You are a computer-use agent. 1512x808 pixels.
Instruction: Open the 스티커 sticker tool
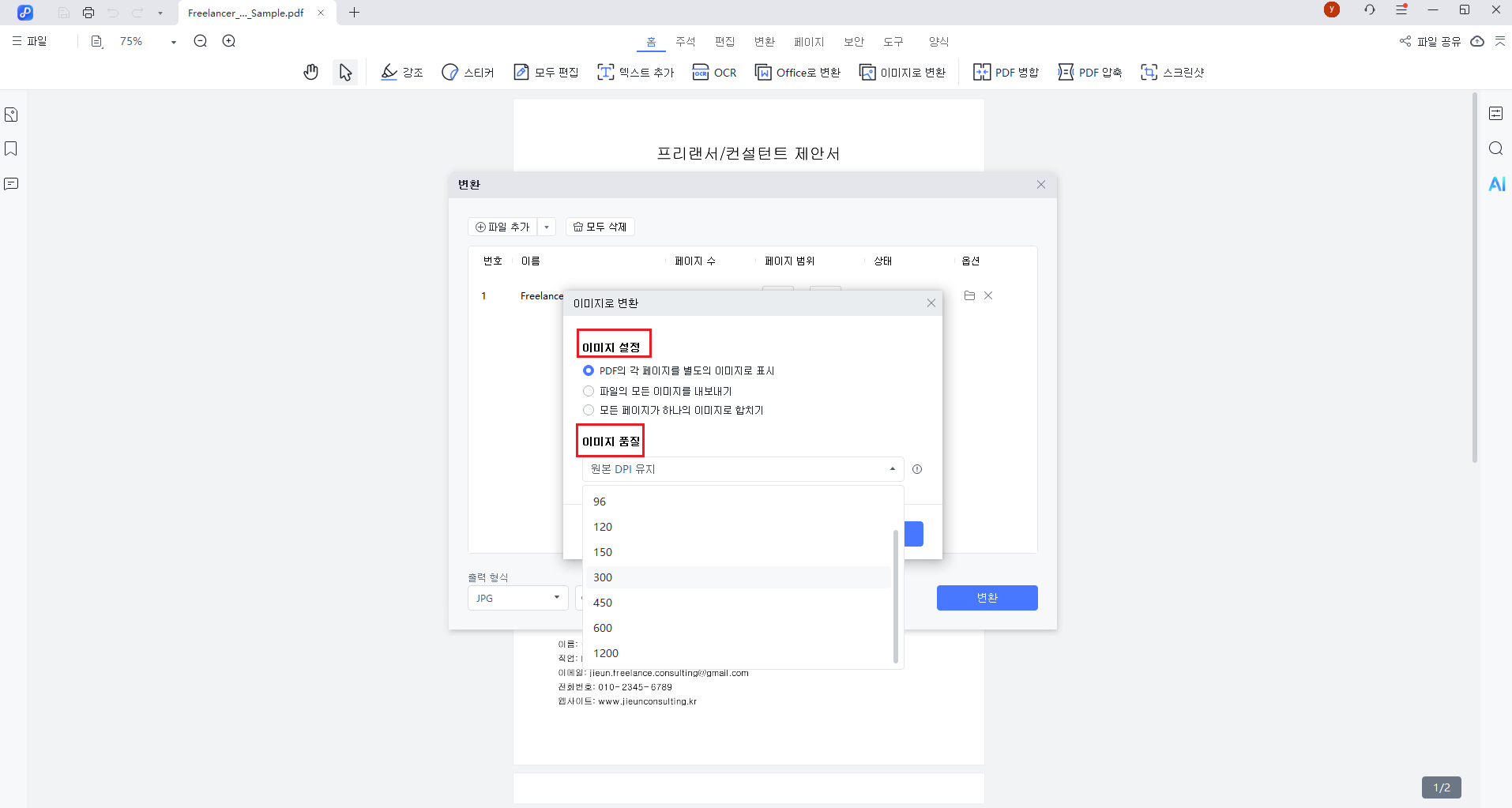coord(468,72)
